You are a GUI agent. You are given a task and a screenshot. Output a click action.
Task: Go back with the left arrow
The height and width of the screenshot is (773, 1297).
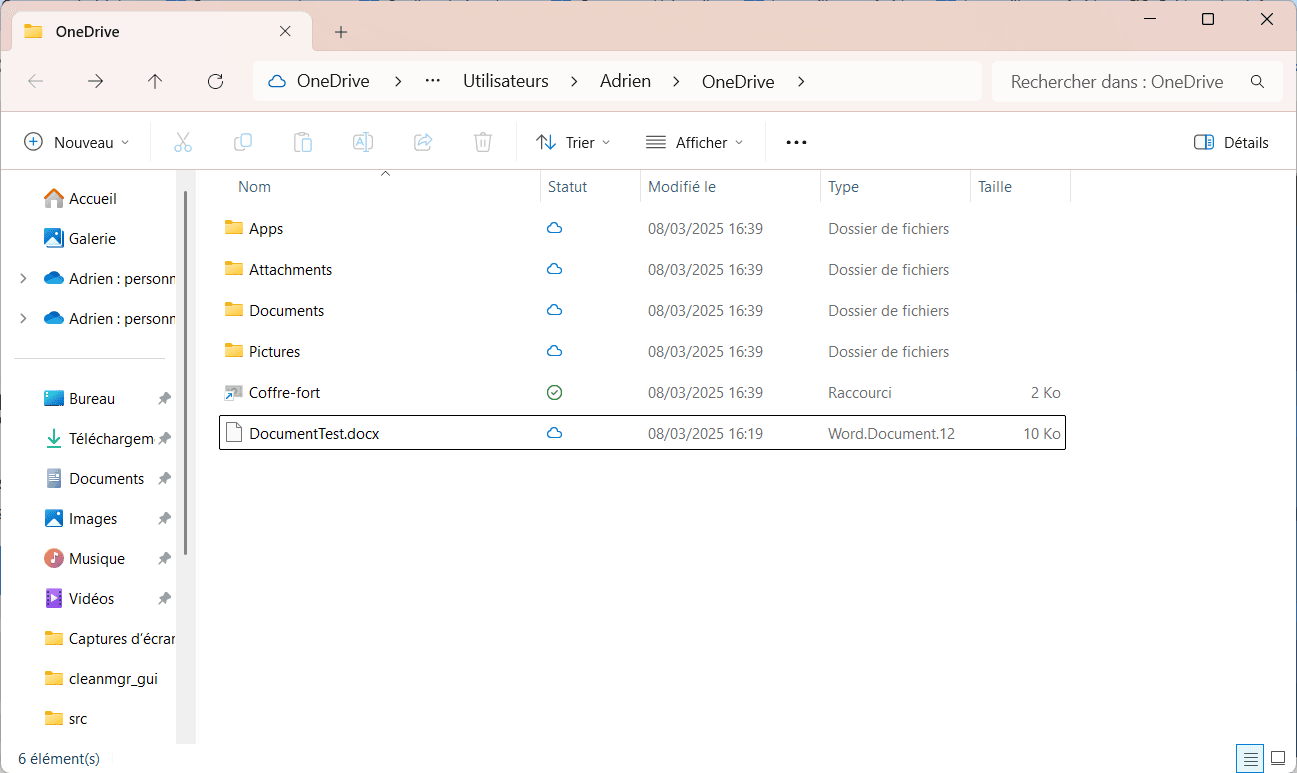35,81
